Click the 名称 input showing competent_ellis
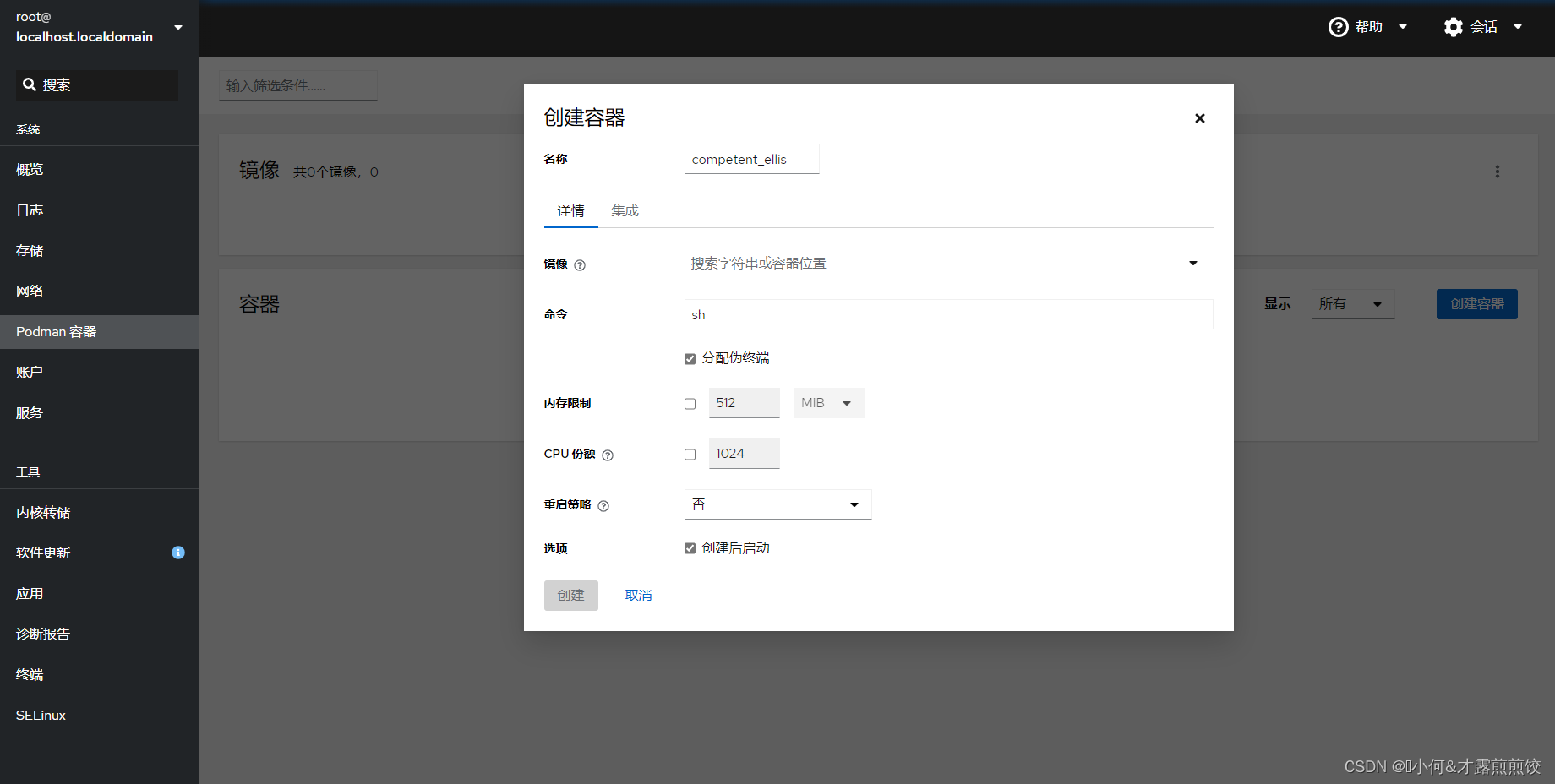Image resolution: width=1555 pixels, height=784 pixels. pos(751,159)
